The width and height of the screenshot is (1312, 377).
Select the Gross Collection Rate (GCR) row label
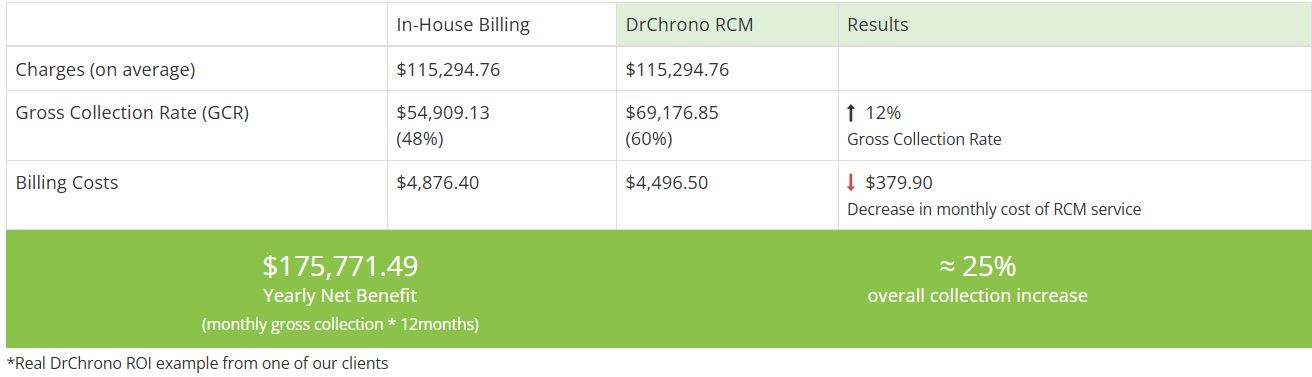[x=132, y=113]
